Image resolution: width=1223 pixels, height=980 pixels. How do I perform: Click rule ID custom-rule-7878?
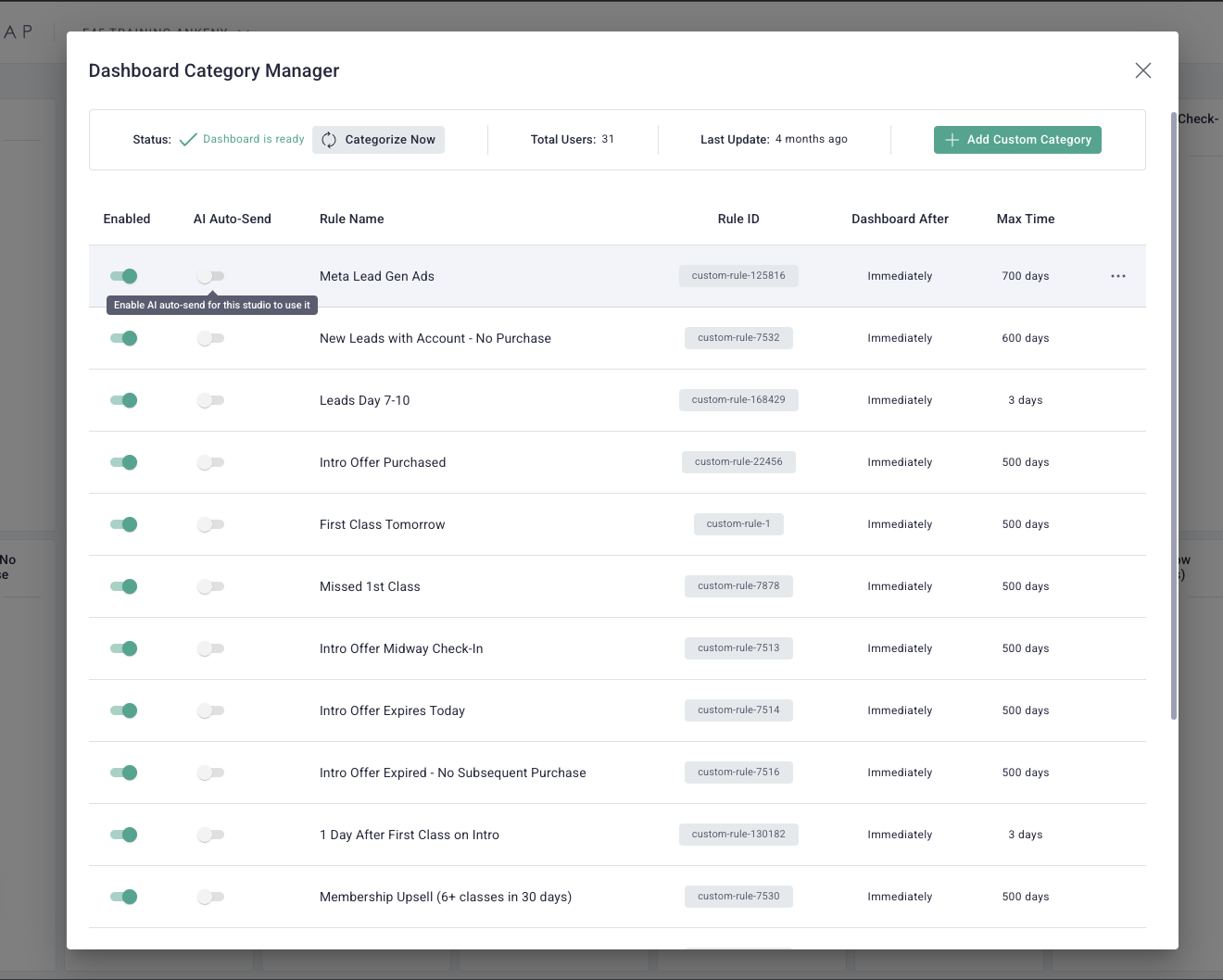click(x=738, y=586)
